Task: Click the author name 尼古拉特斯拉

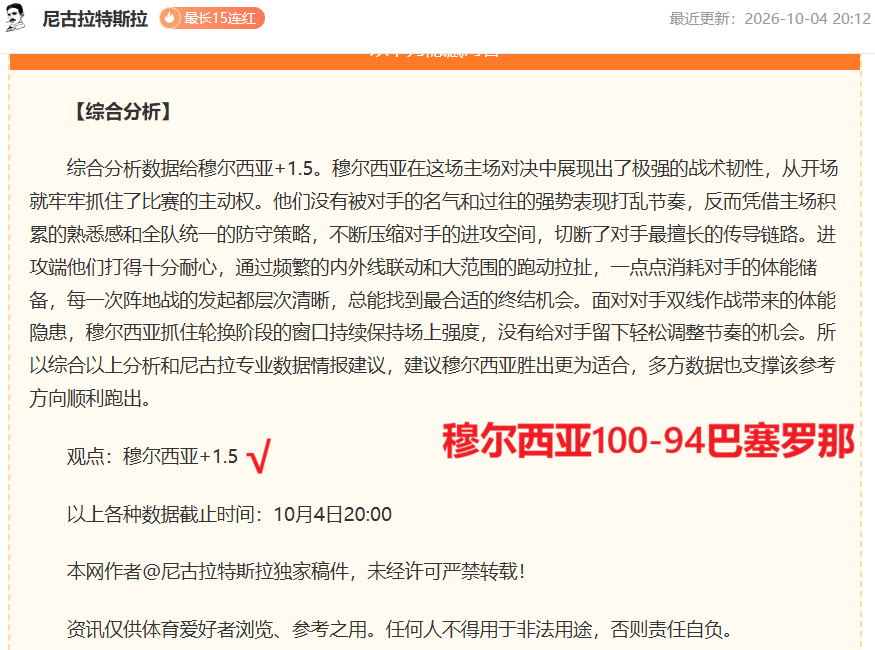Action: 95,18
